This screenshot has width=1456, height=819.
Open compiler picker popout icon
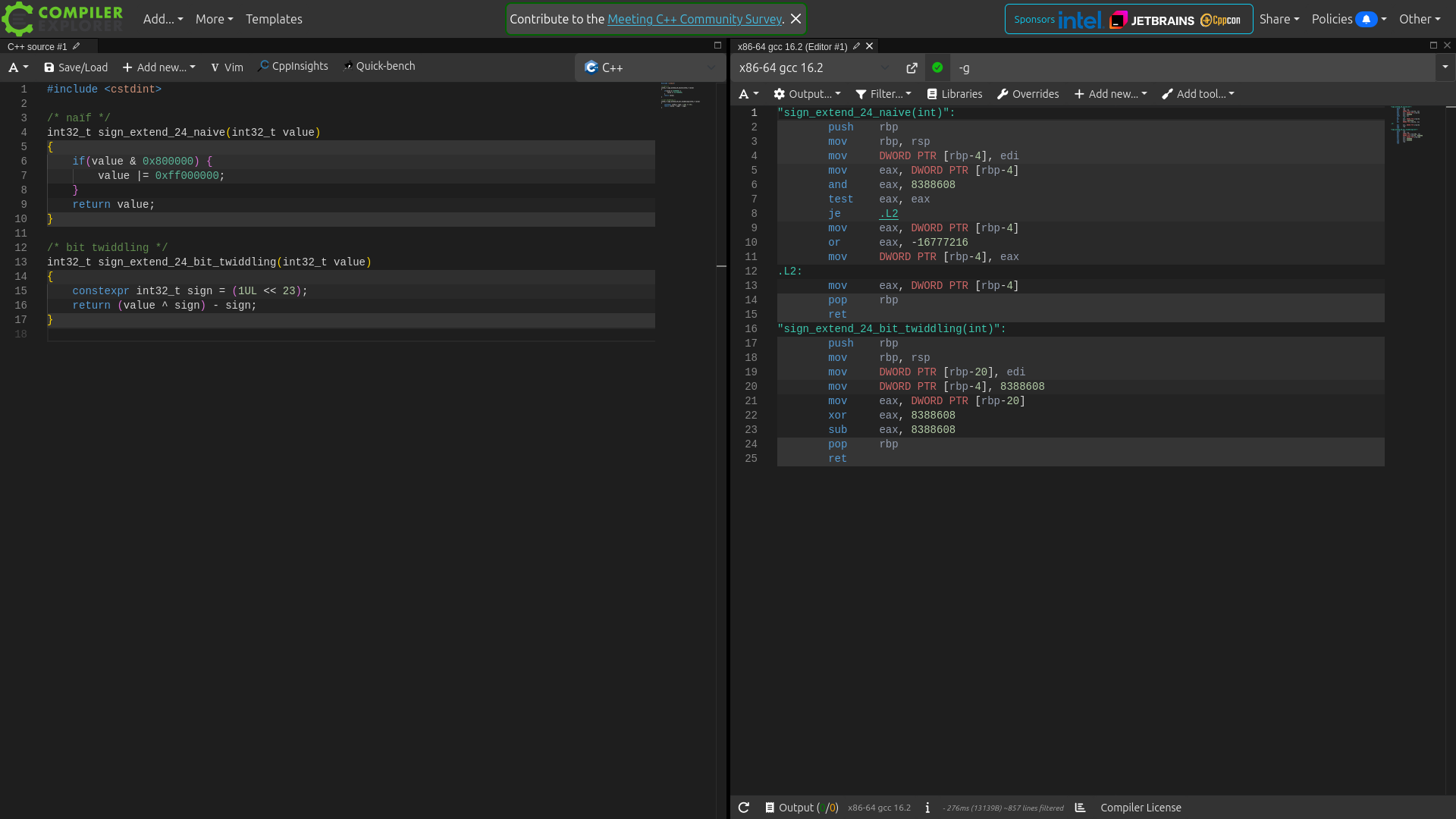click(x=912, y=68)
